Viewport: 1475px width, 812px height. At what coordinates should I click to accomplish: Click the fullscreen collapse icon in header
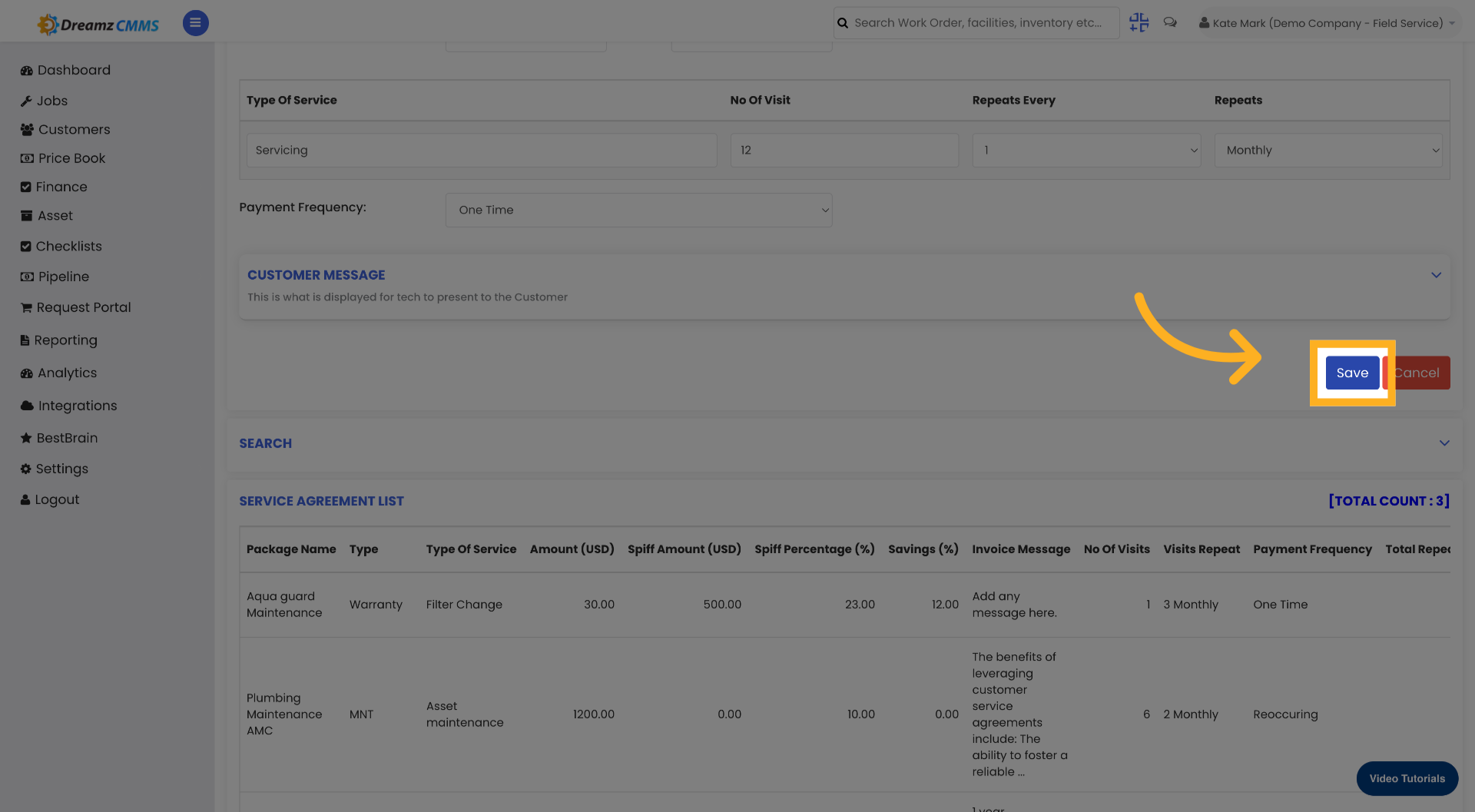point(1139,23)
